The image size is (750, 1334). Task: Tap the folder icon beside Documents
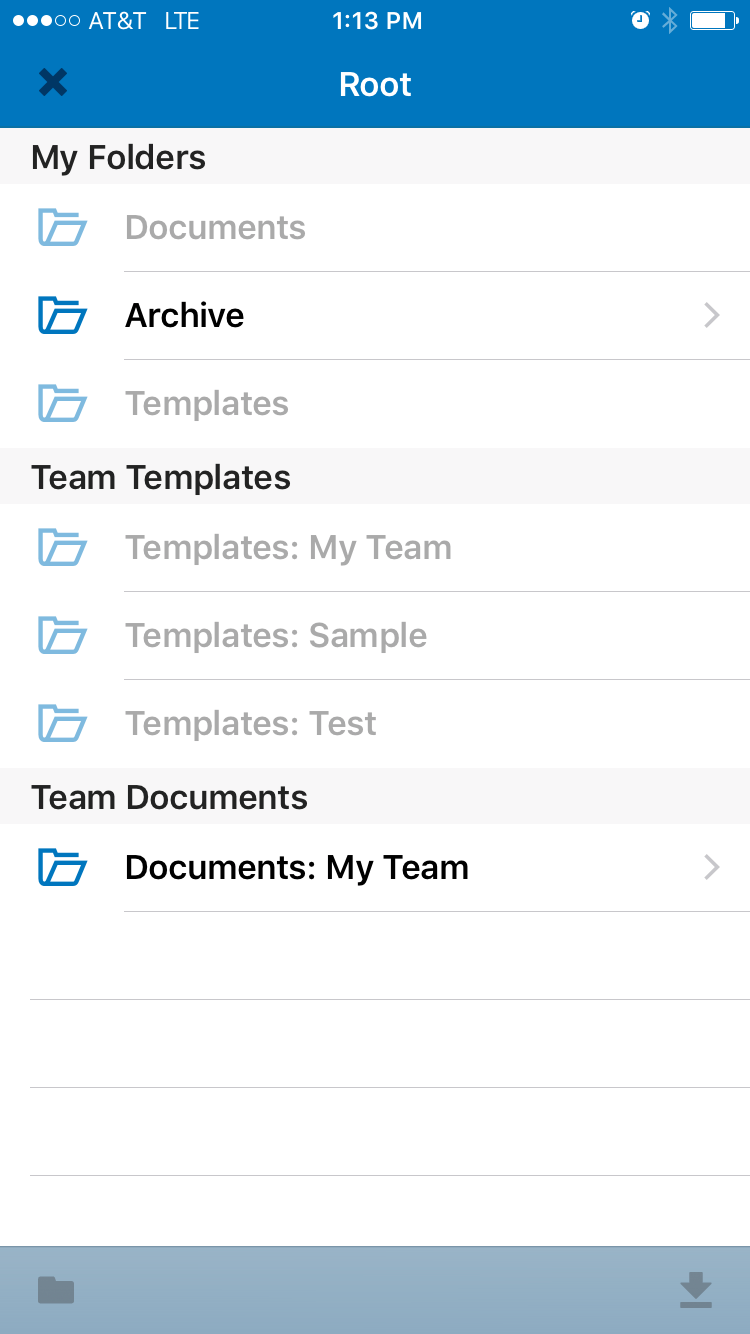click(62, 228)
